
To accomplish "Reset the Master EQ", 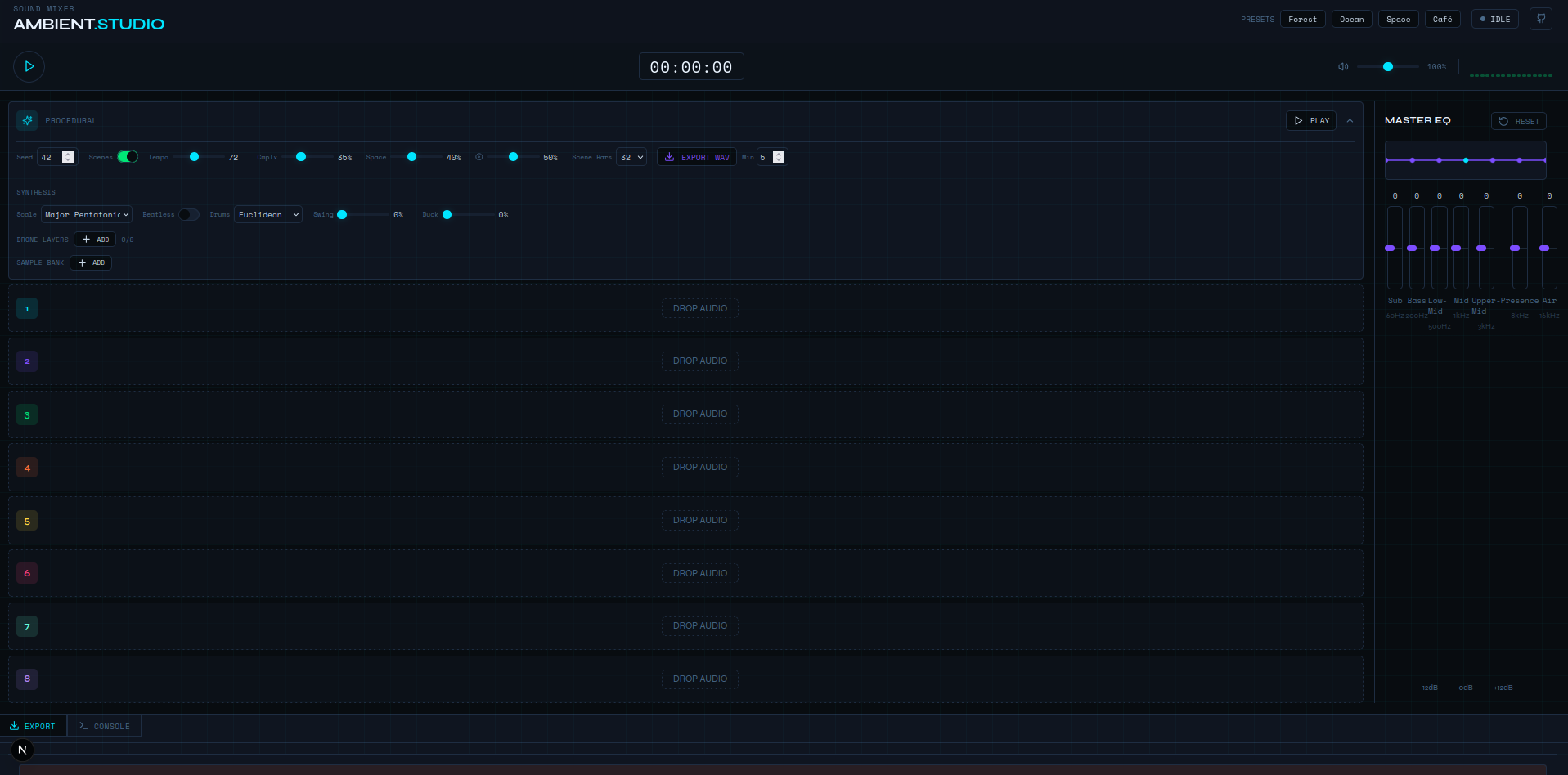I will [x=1519, y=121].
